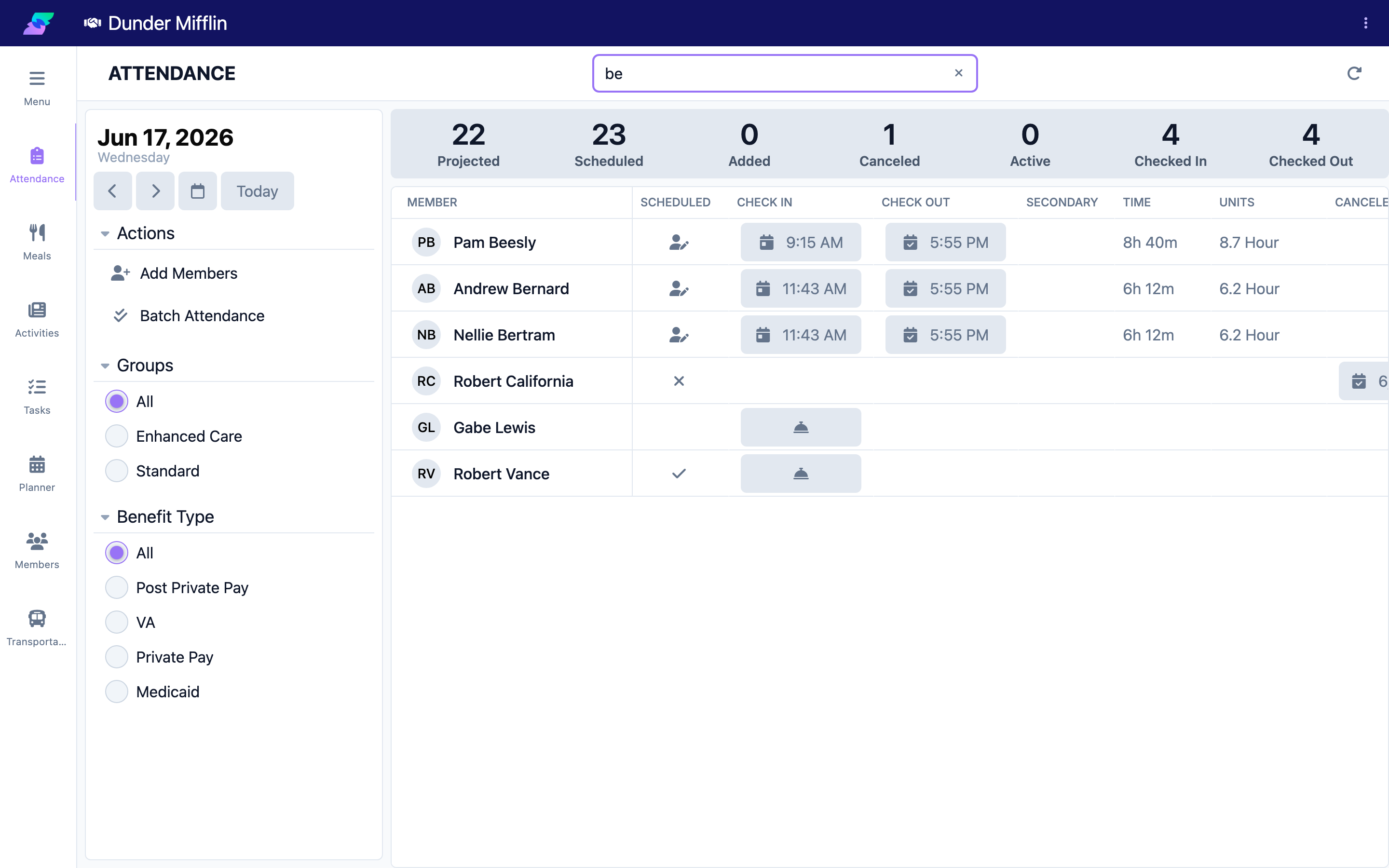This screenshot has width=1389, height=868.
Task: Jump to Today
Action: tap(257, 191)
